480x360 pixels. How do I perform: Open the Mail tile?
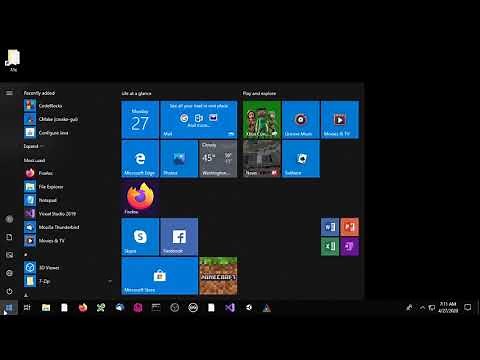[199, 119]
